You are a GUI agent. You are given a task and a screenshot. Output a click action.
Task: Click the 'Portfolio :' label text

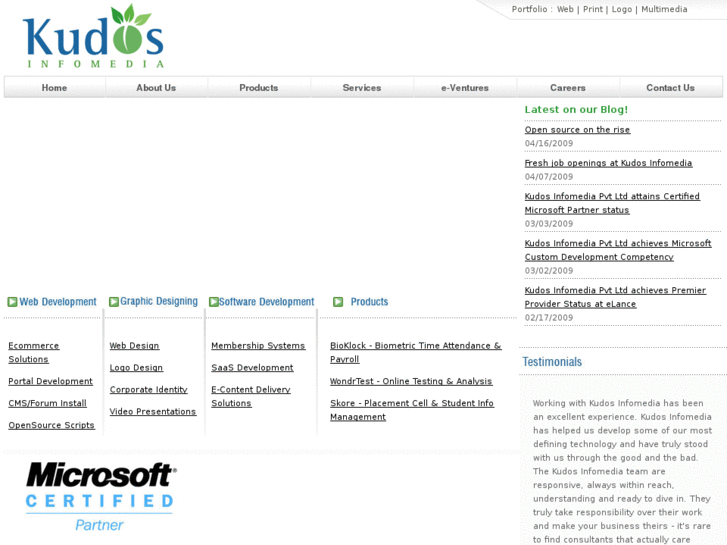click(532, 9)
